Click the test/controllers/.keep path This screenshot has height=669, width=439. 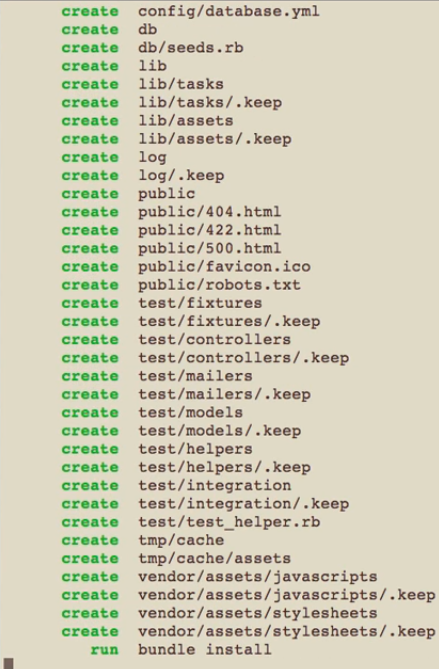(x=244, y=358)
